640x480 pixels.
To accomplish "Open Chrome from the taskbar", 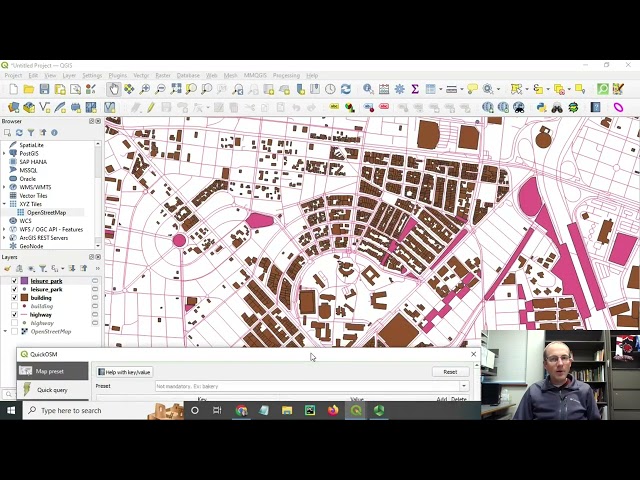I will (x=241, y=411).
